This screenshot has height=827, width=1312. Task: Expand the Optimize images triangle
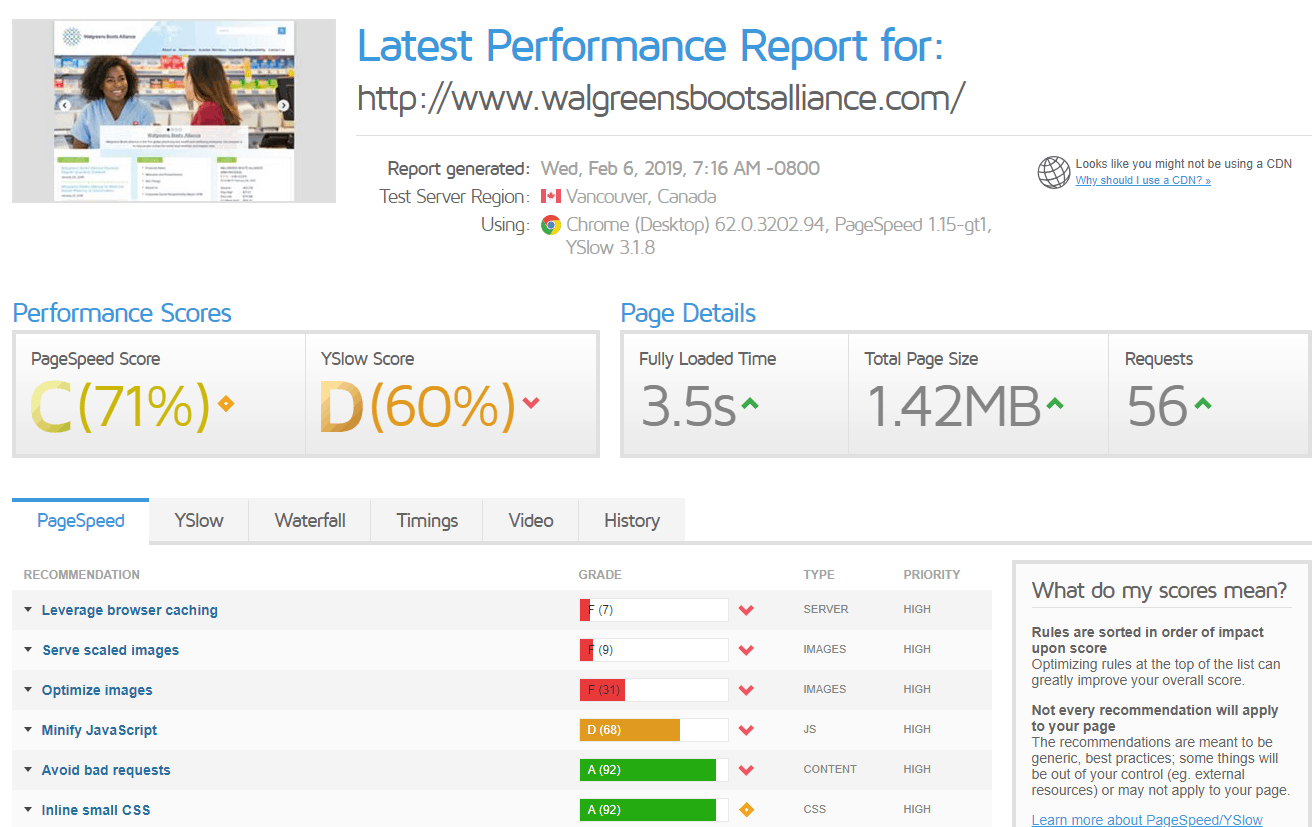[x=28, y=689]
